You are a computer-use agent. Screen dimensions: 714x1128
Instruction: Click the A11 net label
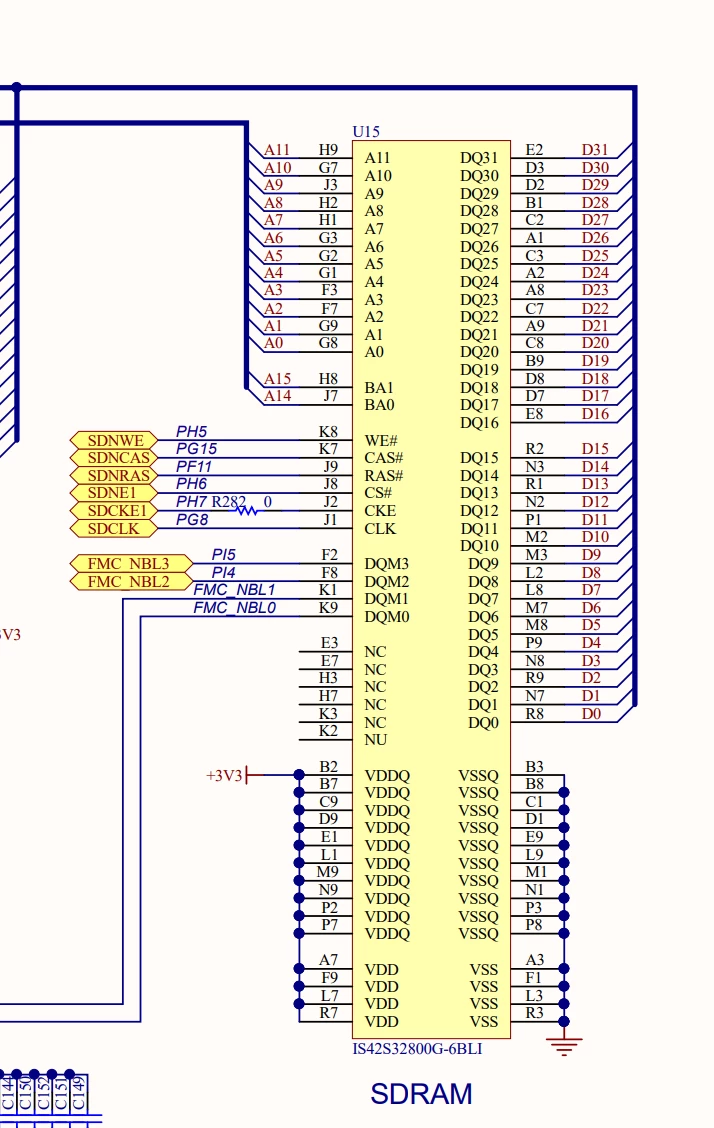(x=277, y=150)
